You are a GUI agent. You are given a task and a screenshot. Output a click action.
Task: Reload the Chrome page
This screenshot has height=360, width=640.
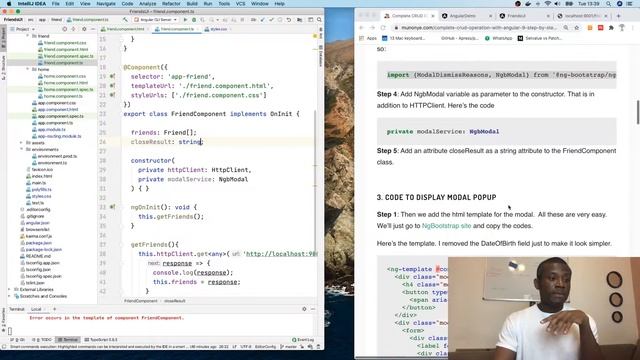coord(383,28)
